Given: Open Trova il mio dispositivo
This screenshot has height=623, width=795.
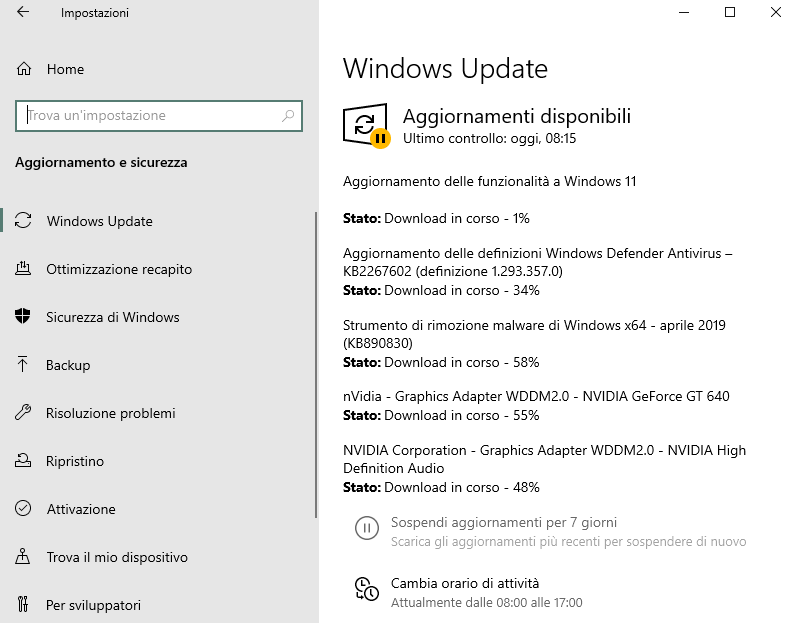Looking at the screenshot, I should click(116, 557).
